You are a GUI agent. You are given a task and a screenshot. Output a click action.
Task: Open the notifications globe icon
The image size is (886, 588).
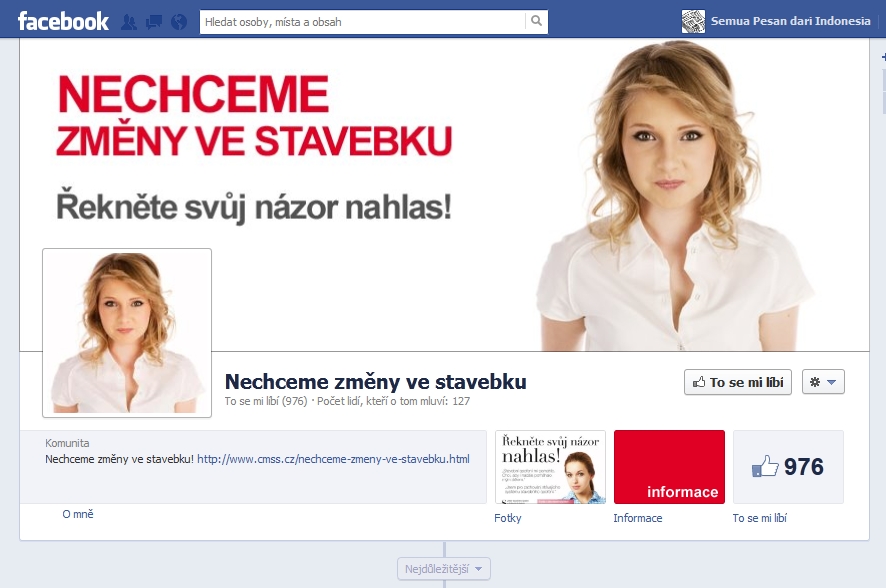pyautogui.click(x=179, y=21)
